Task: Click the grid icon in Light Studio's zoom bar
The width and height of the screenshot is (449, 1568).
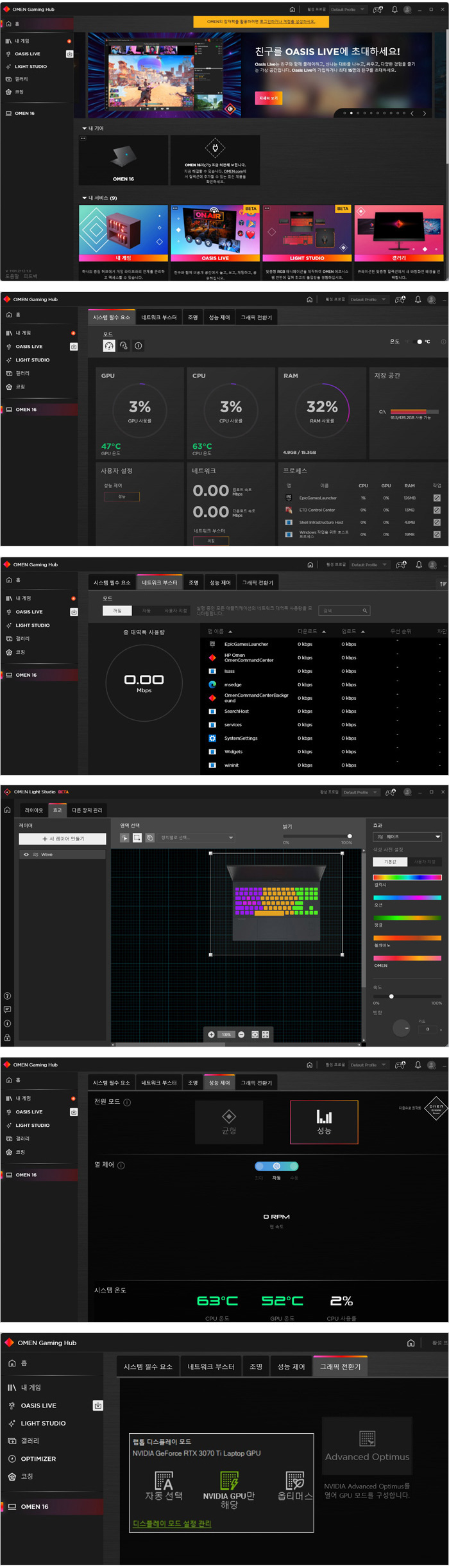Action: click(x=266, y=1034)
